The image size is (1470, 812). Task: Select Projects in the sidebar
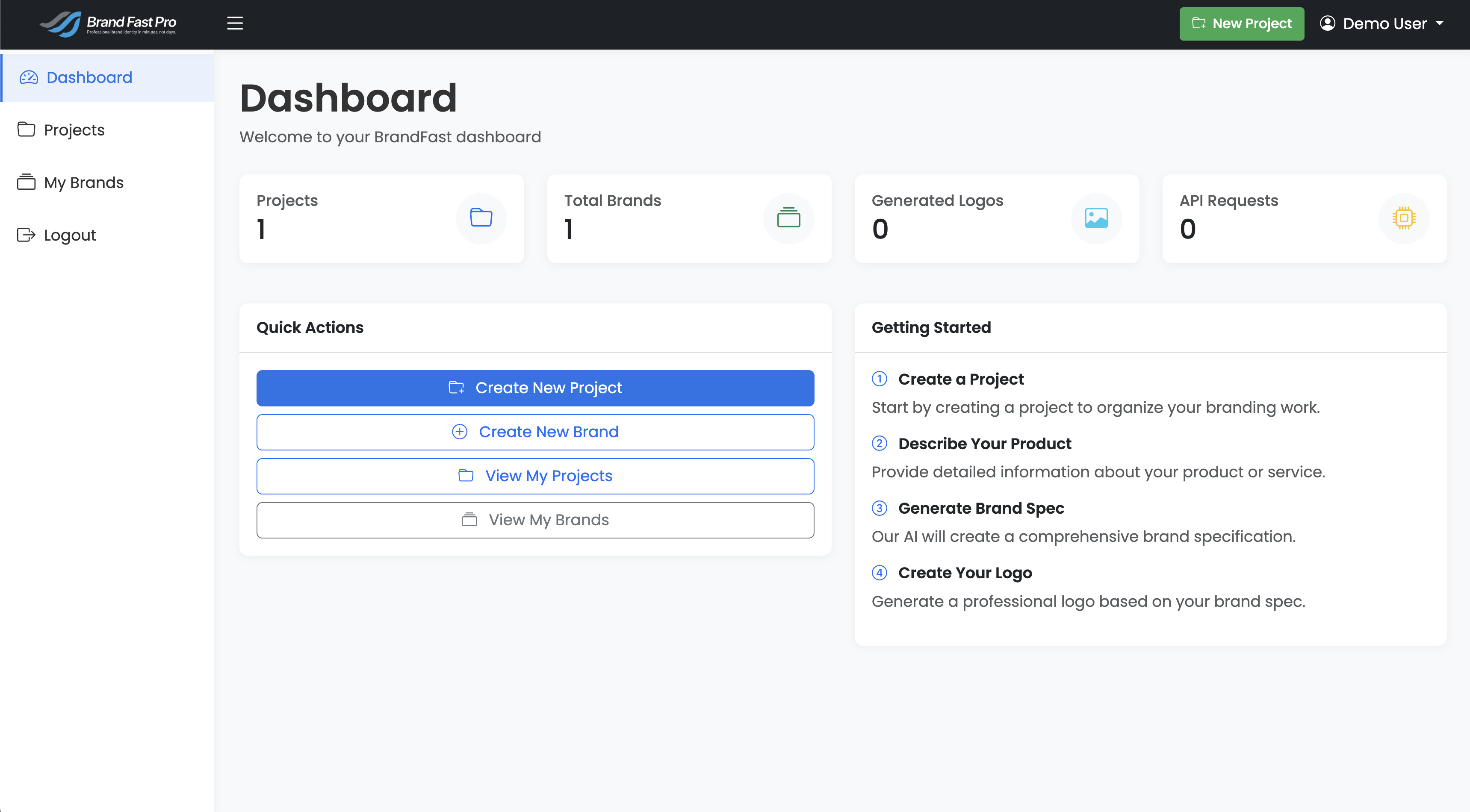[74, 130]
